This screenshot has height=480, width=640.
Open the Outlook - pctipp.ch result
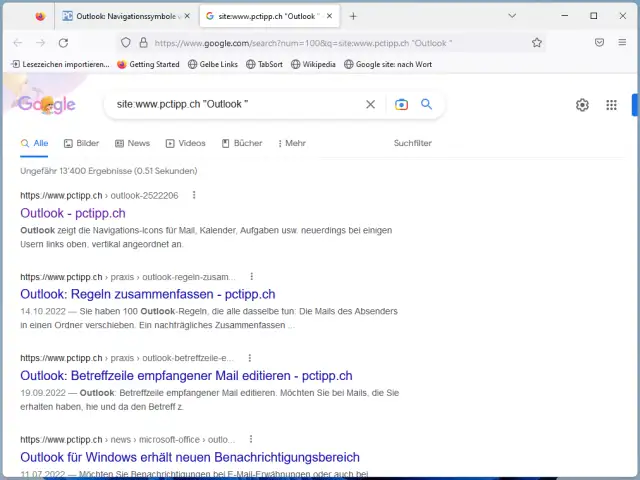73,213
